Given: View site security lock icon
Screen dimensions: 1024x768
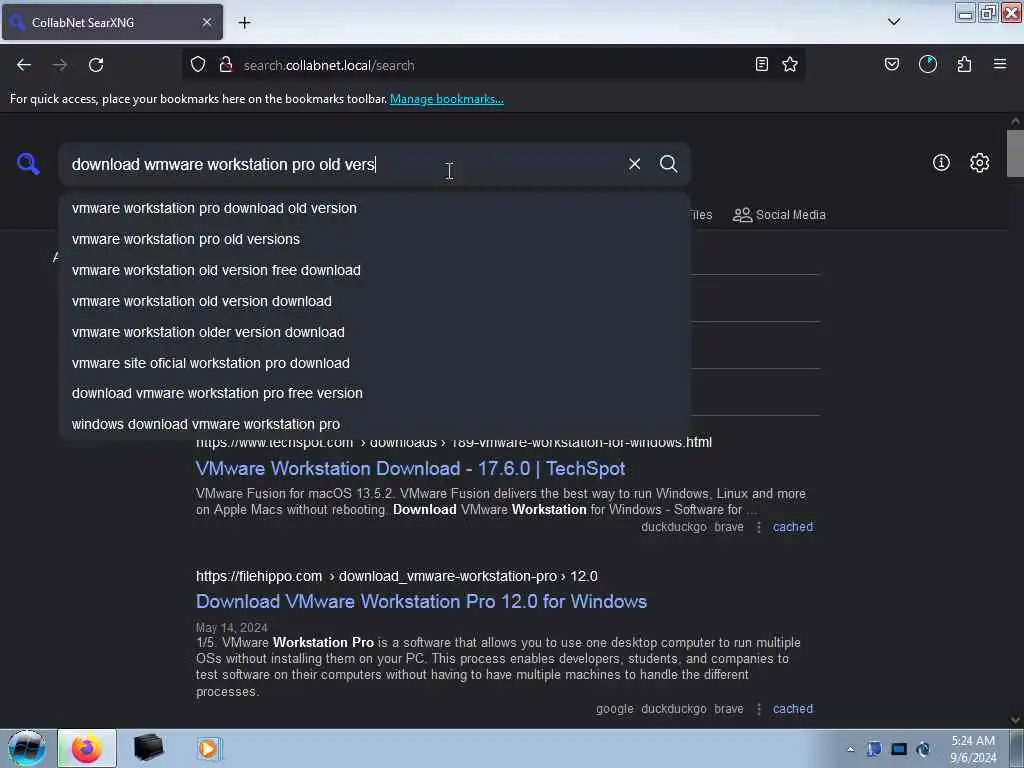Looking at the screenshot, I should click(x=226, y=64).
